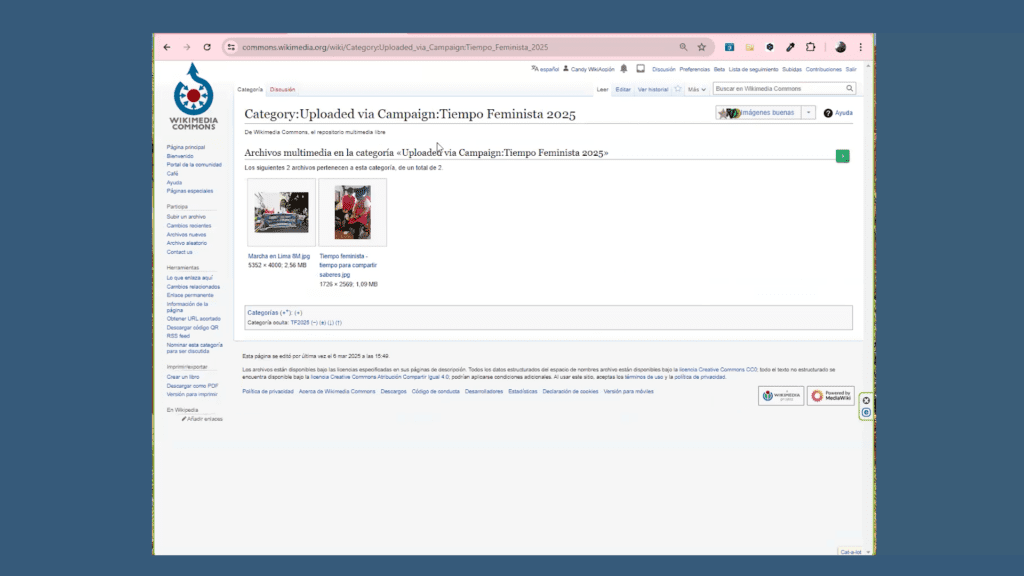Click Subir un archivo in sidebar

tap(186, 217)
